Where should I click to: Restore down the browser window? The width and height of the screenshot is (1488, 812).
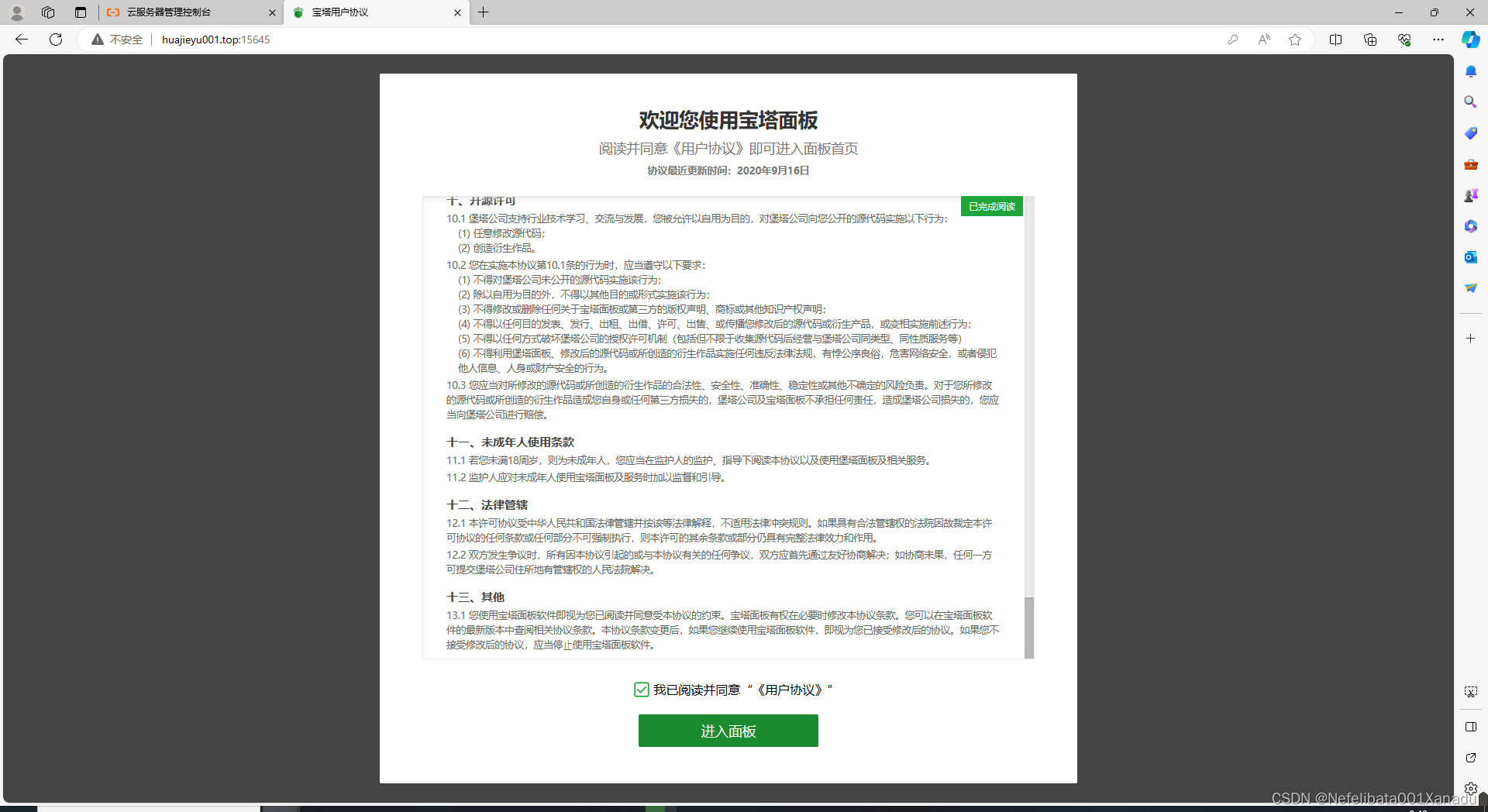(x=1434, y=12)
